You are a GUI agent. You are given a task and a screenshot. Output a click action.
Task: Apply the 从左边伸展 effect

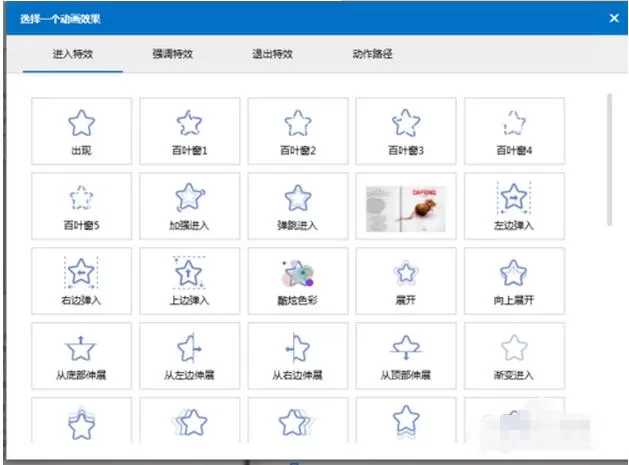click(x=190, y=356)
